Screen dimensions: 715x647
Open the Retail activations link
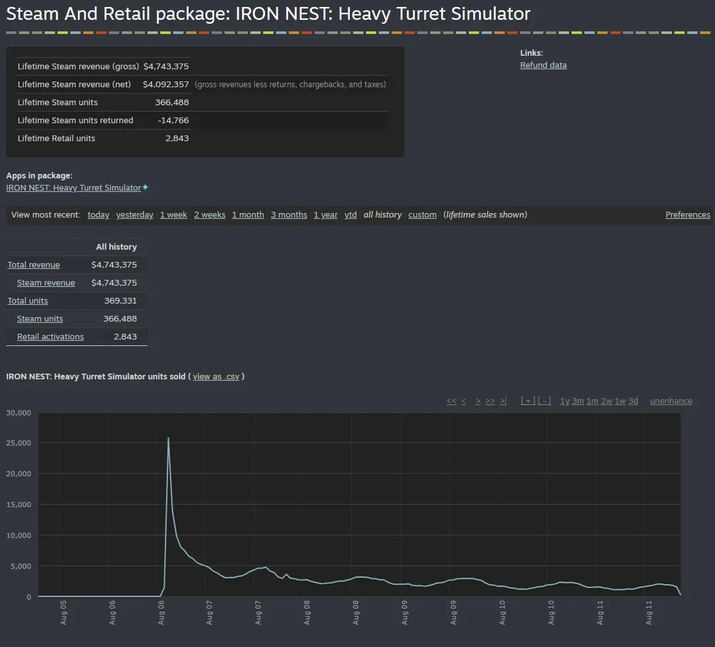(x=50, y=337)
